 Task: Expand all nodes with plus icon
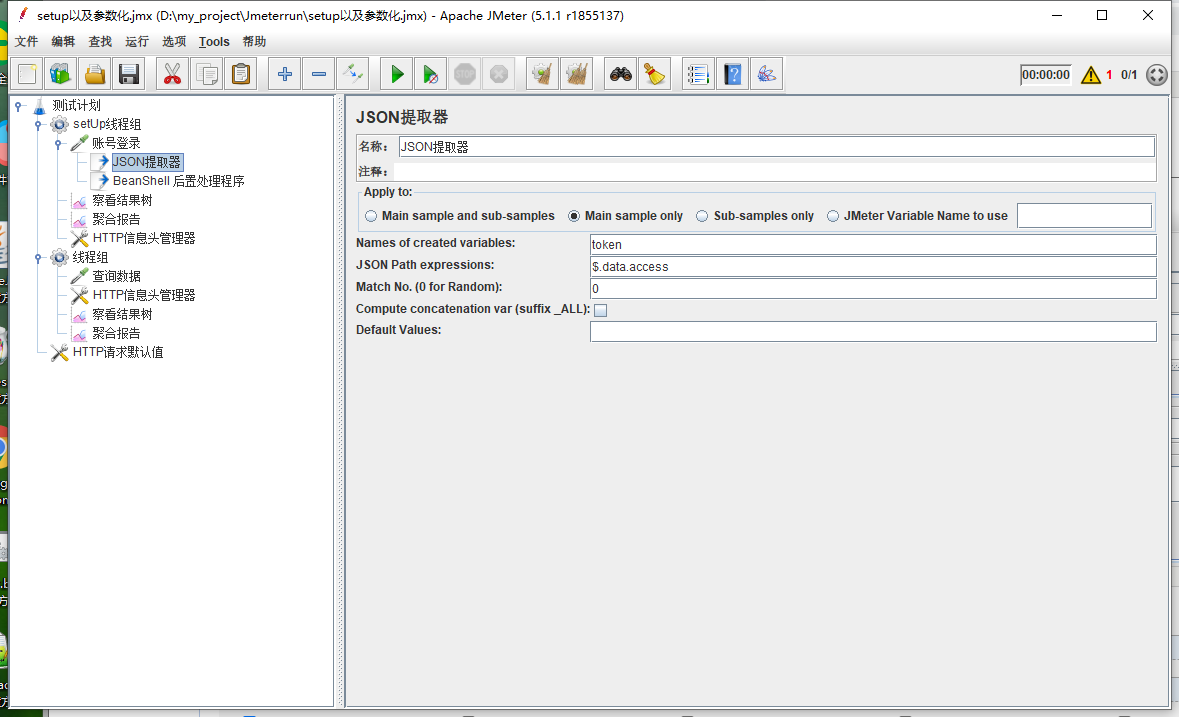284,74
